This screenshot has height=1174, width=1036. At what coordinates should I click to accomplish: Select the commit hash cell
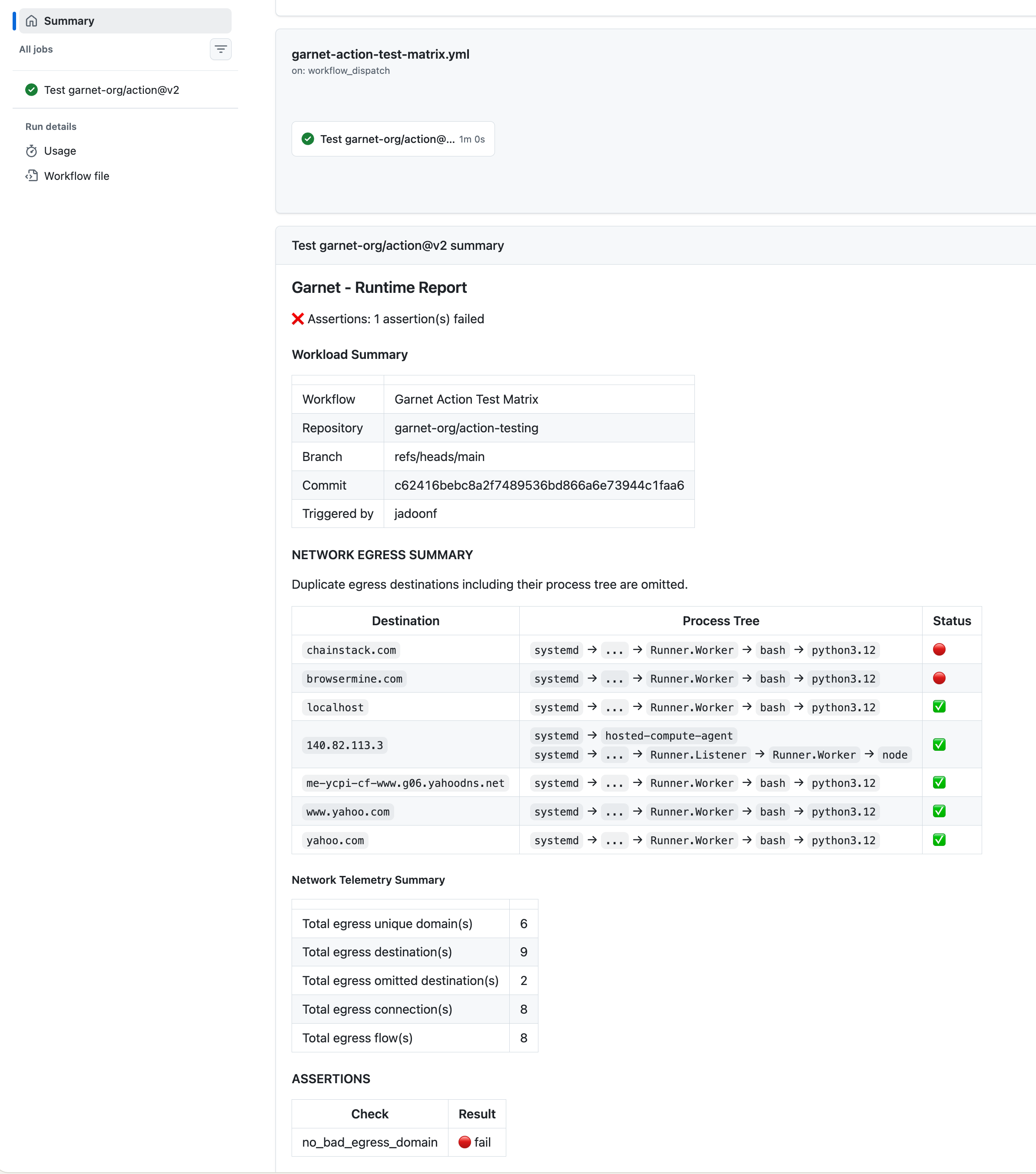click(539, 485)
